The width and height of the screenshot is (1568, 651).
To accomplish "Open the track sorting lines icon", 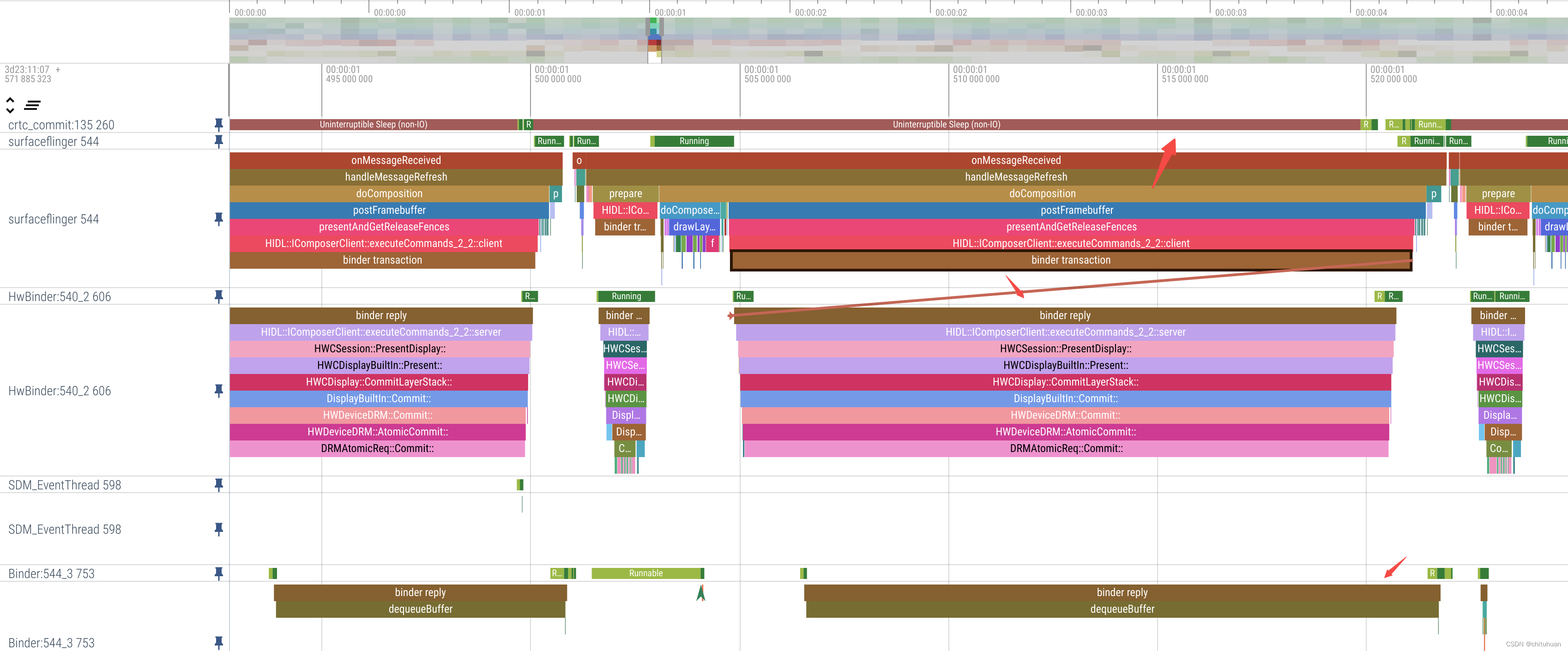I will click(x=32, y=105).
